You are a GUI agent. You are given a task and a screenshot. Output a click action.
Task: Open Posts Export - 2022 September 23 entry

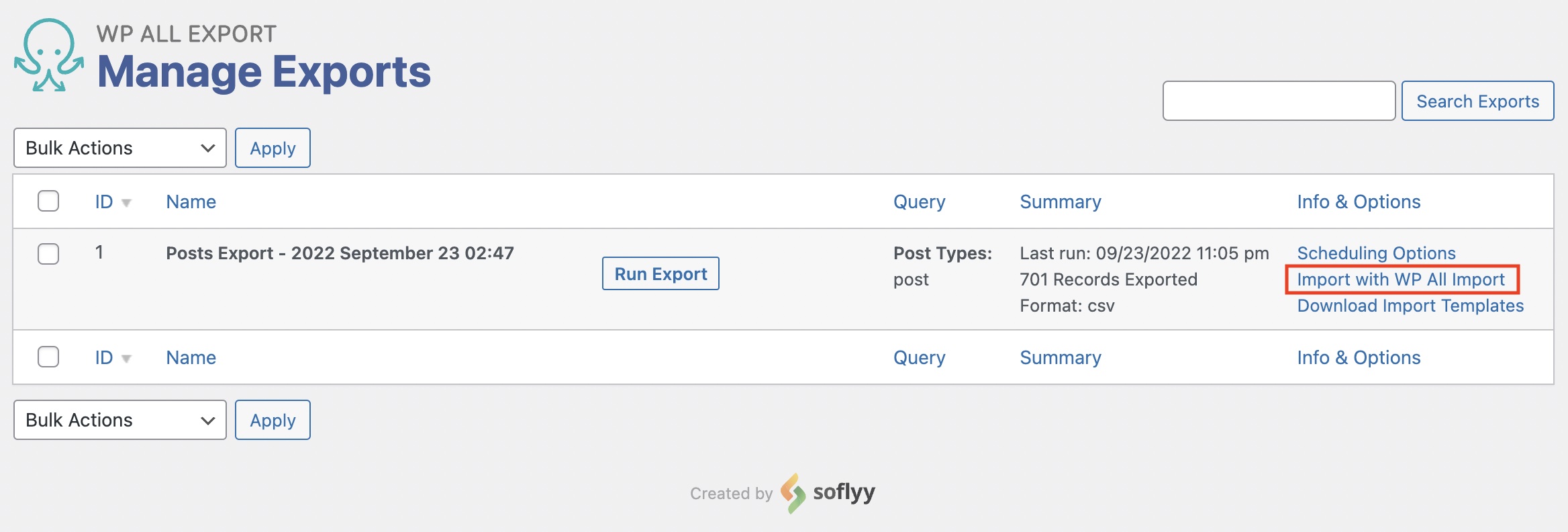[340, 253]
